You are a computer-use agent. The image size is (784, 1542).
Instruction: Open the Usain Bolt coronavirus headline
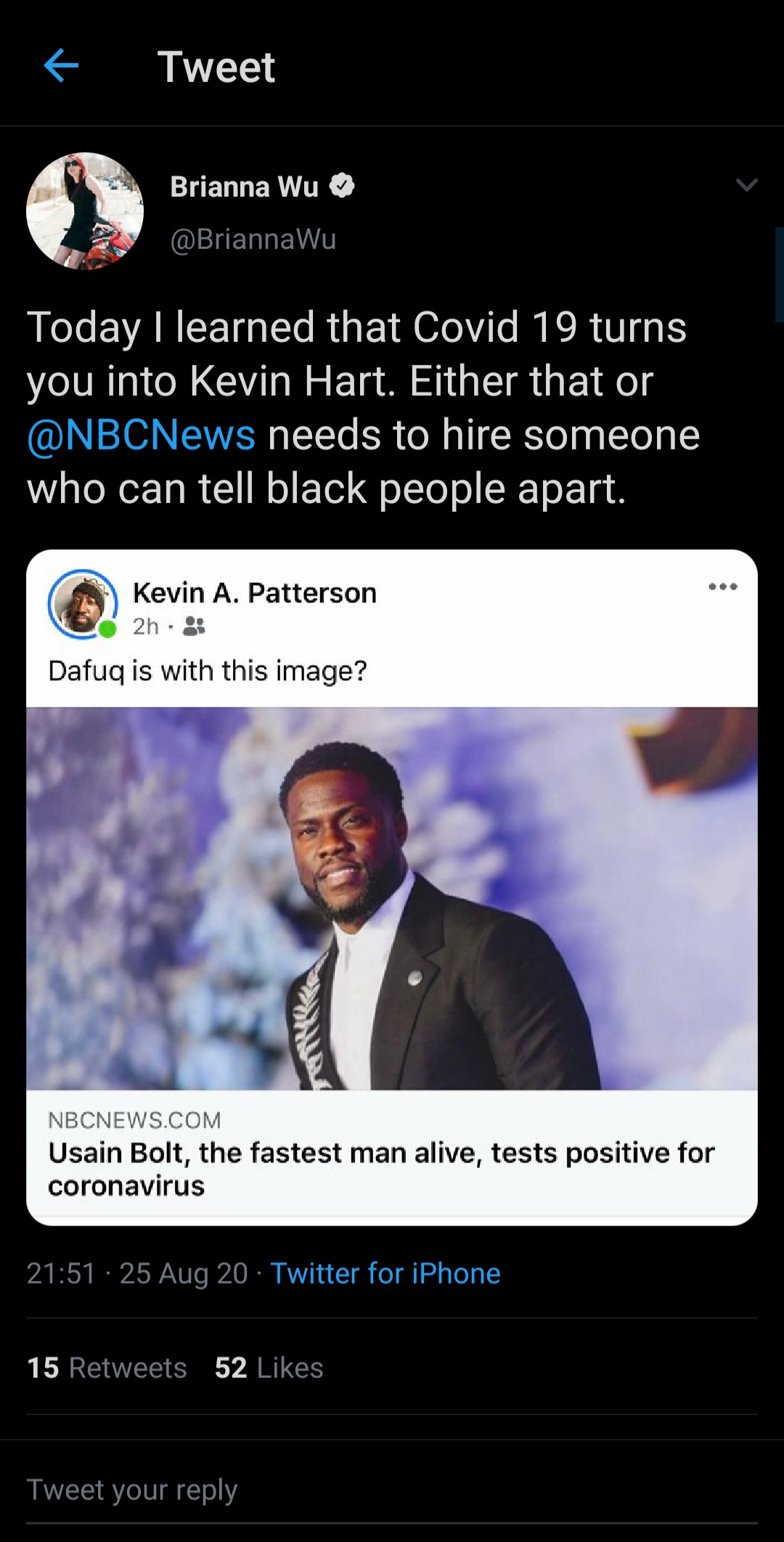point(381,1169)
